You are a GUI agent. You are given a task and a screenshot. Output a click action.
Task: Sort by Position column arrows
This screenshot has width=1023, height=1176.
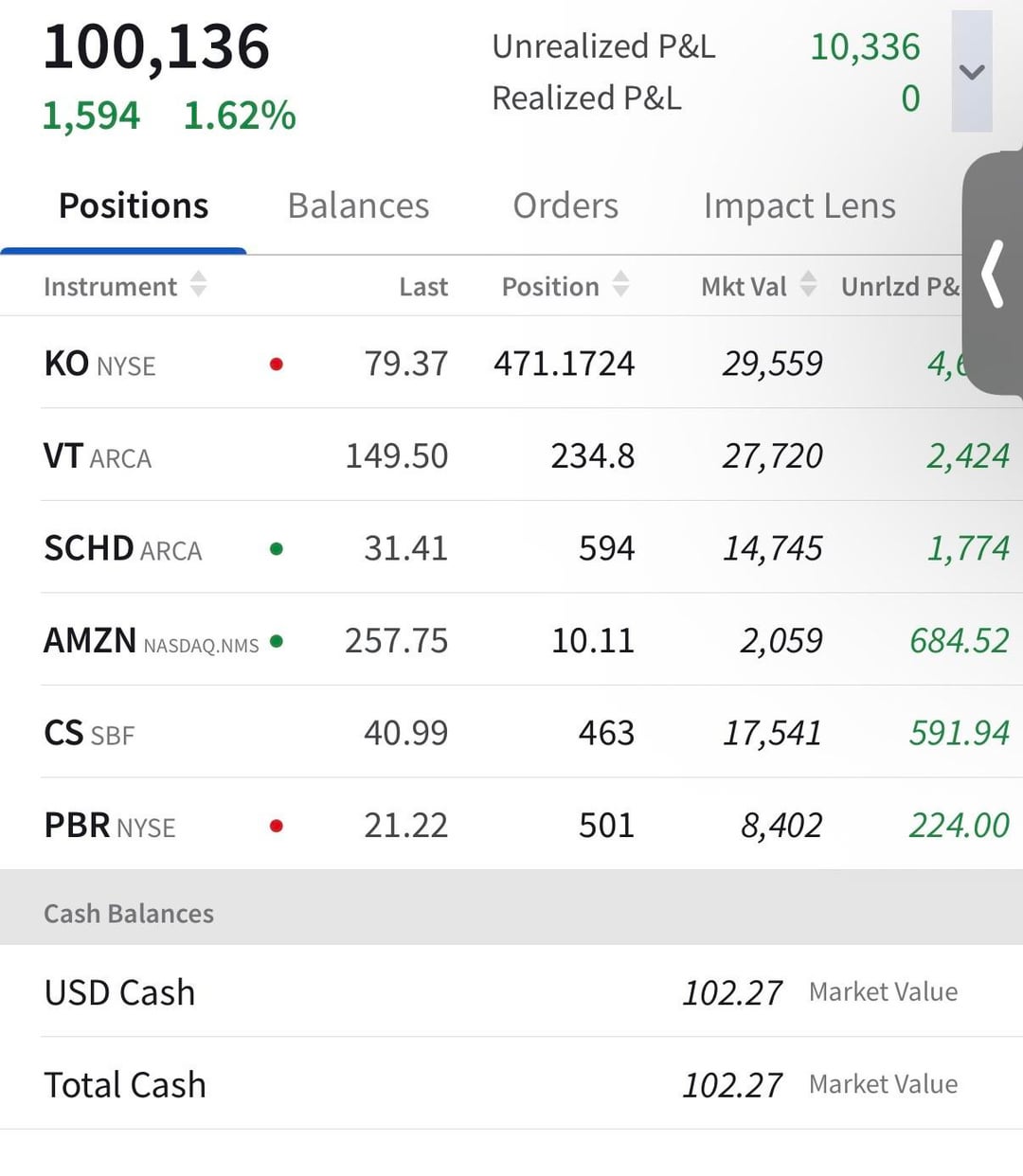(x=620, y=285)
